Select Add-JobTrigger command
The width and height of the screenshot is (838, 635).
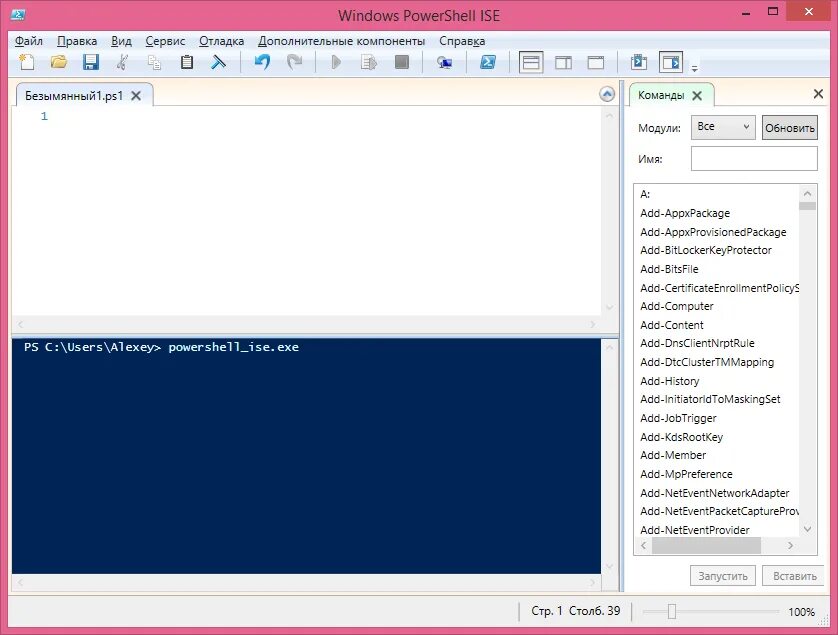[x=678, y=418]
